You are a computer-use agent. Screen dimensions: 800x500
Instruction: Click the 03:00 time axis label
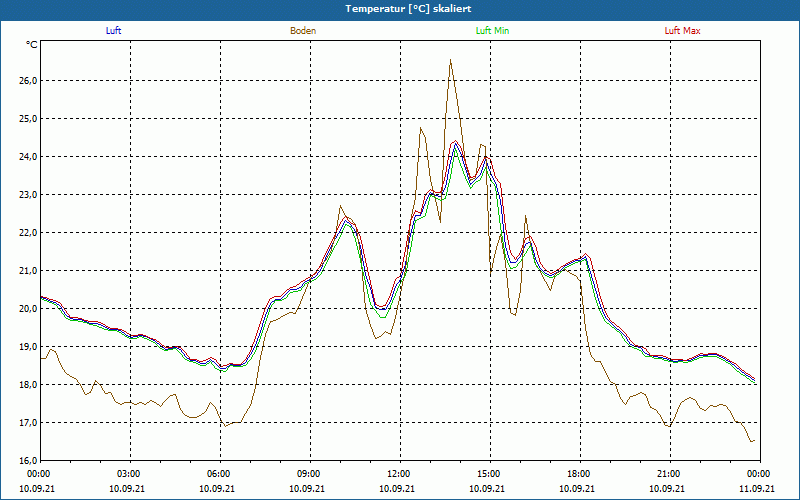pyautogui.click(x=130, y=474)
